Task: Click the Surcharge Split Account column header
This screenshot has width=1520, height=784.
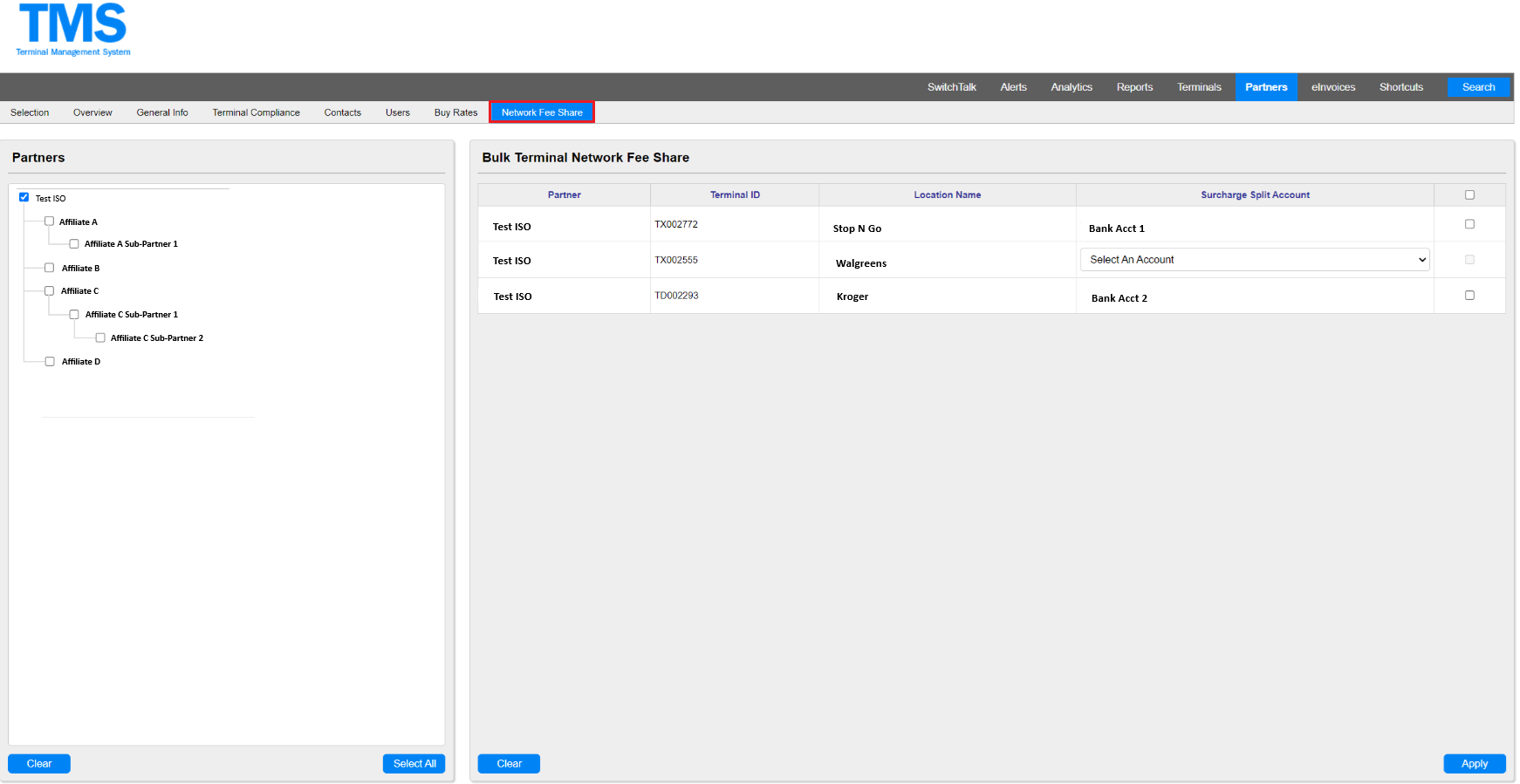Action: pyautogui.click(x=1255, y=195)
